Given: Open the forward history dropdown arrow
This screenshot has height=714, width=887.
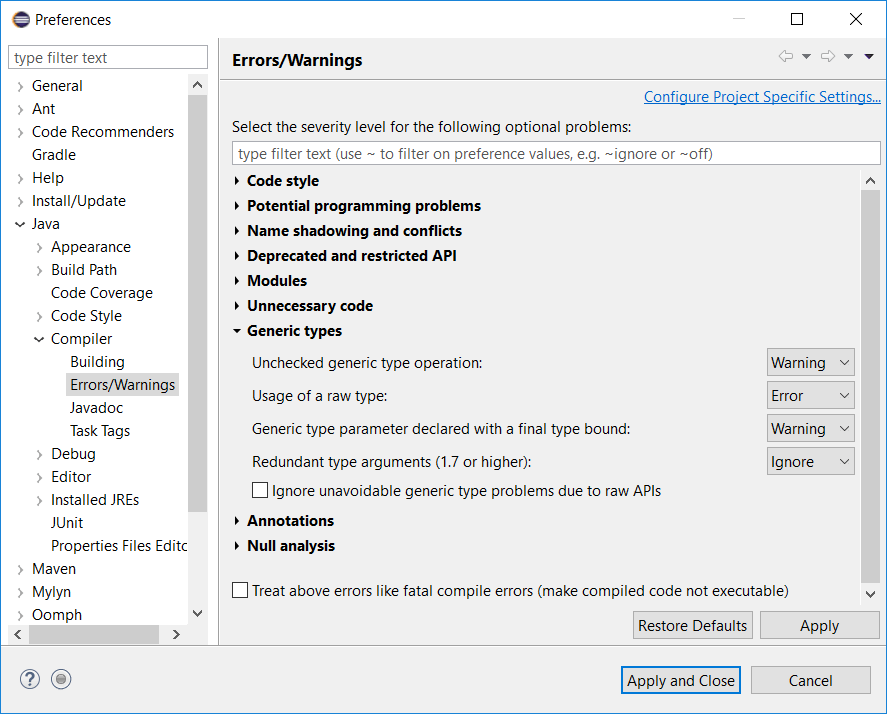Looking at the screenshot, I should 849,56.
